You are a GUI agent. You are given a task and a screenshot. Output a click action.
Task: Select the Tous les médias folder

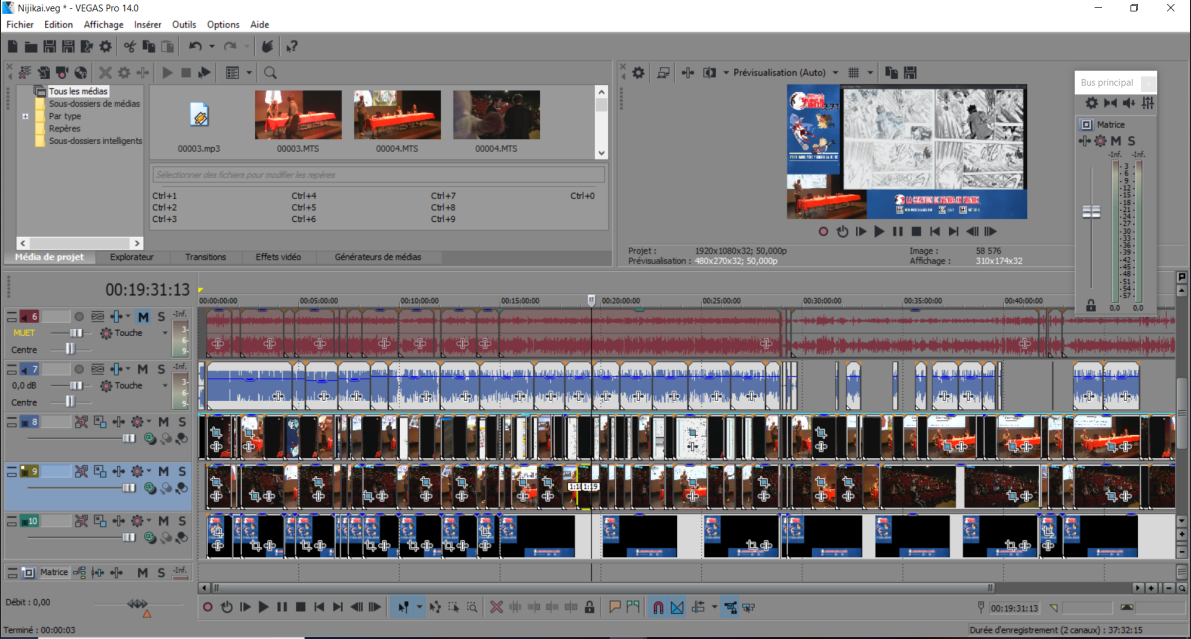pyautogui.click(x=77, y=91)
